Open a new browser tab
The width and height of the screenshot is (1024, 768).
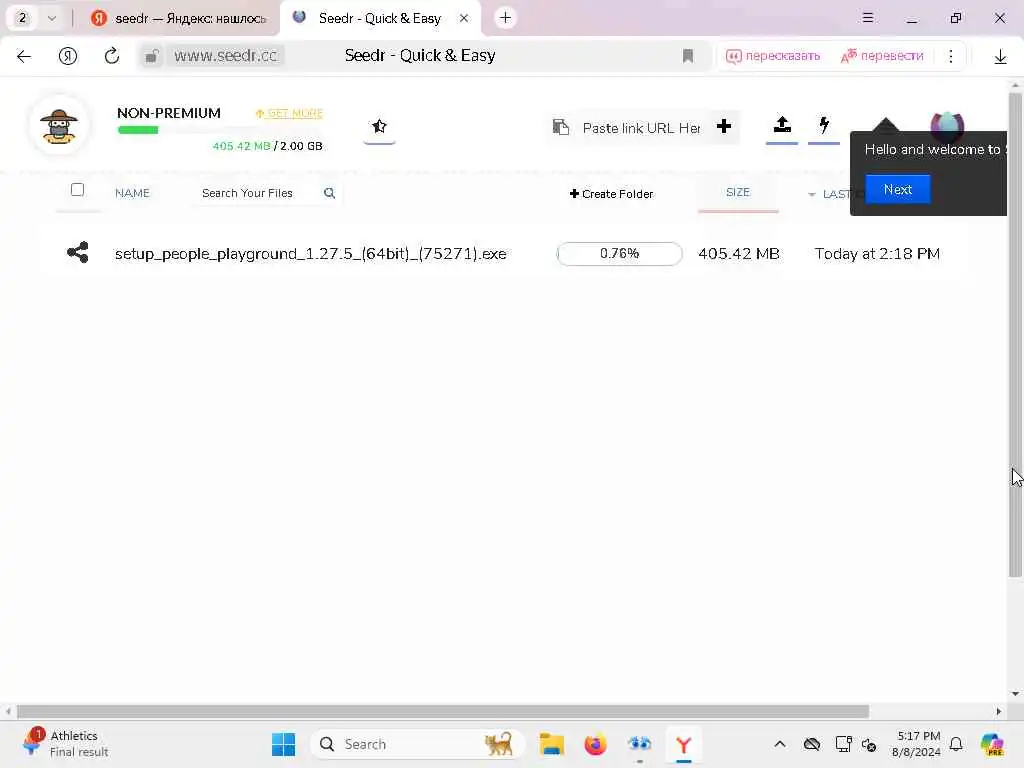[505, 18]
